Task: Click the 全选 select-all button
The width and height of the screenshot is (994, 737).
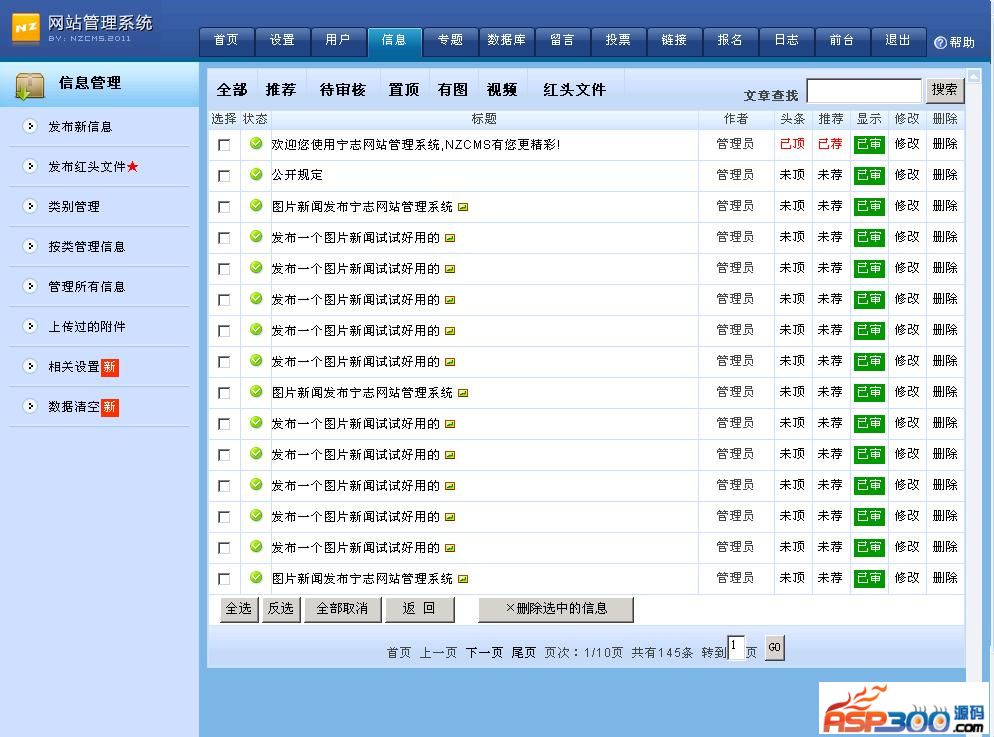Action: (239, 609)
